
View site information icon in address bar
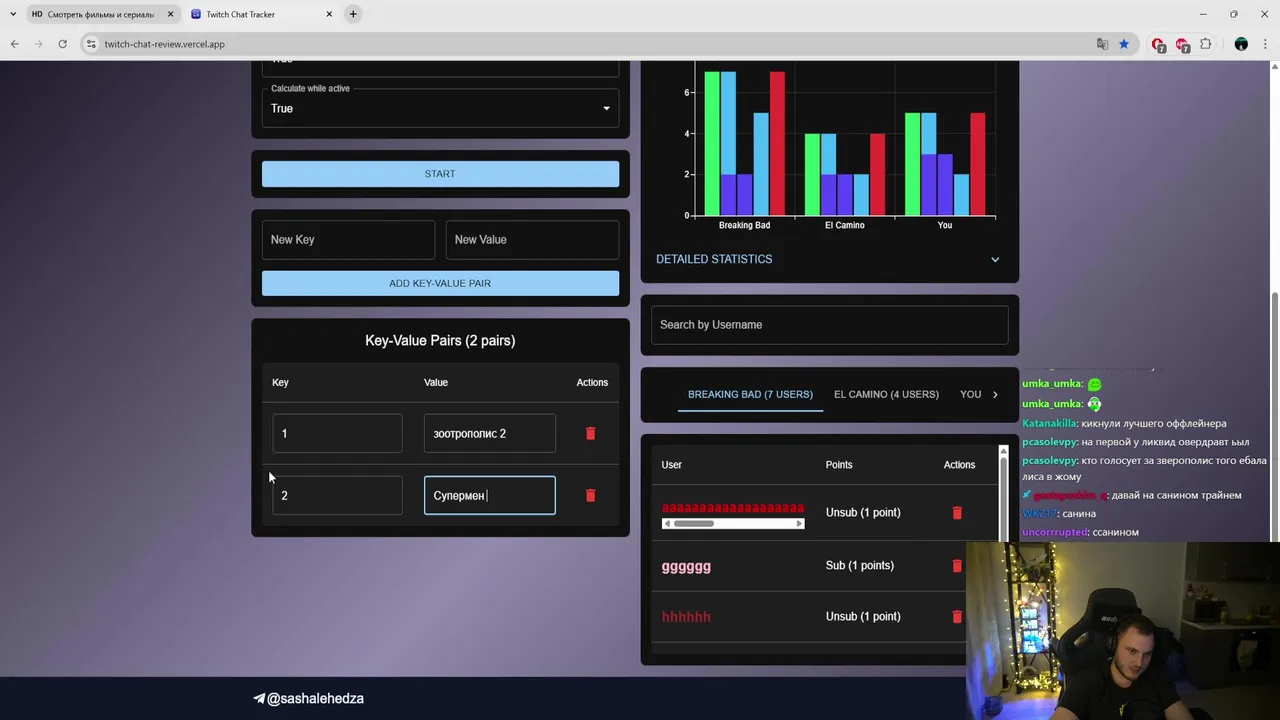click(91, 44)
